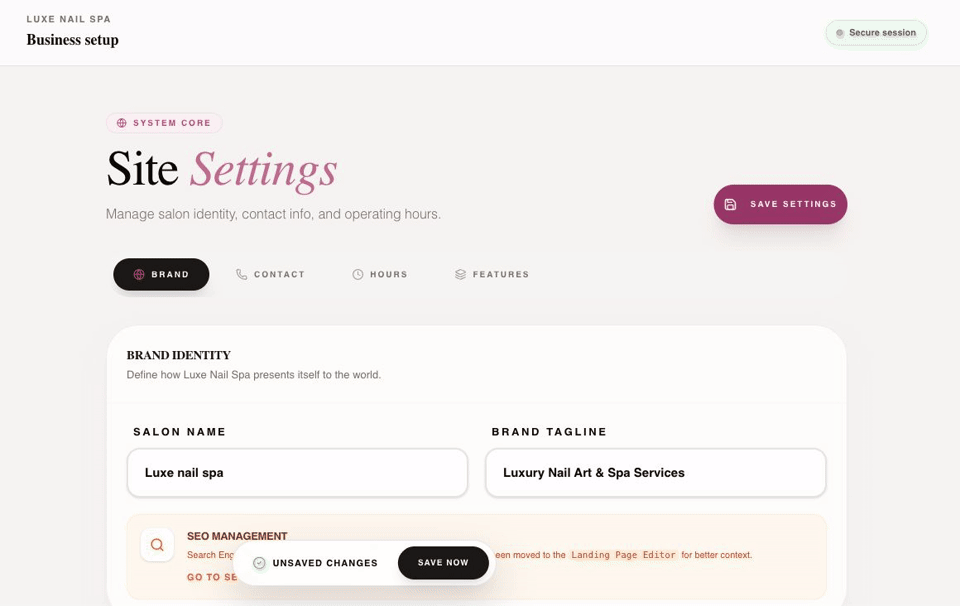The height and width of the screenshot is (606, 960).
Task: Open the Features tab
Action: (x=492, y=274)
